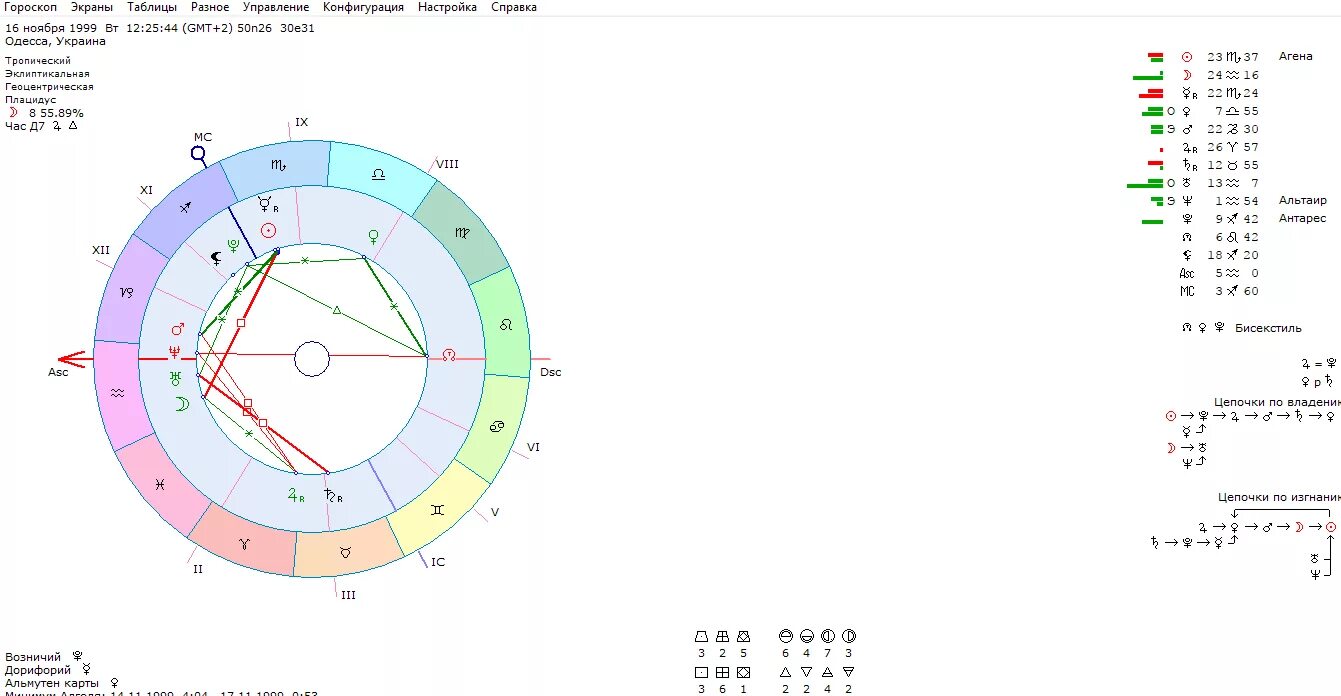1341x696 pixels.
Task: Click the star name Антарес
Action: pyautogui.click(x=1302, y=219)
